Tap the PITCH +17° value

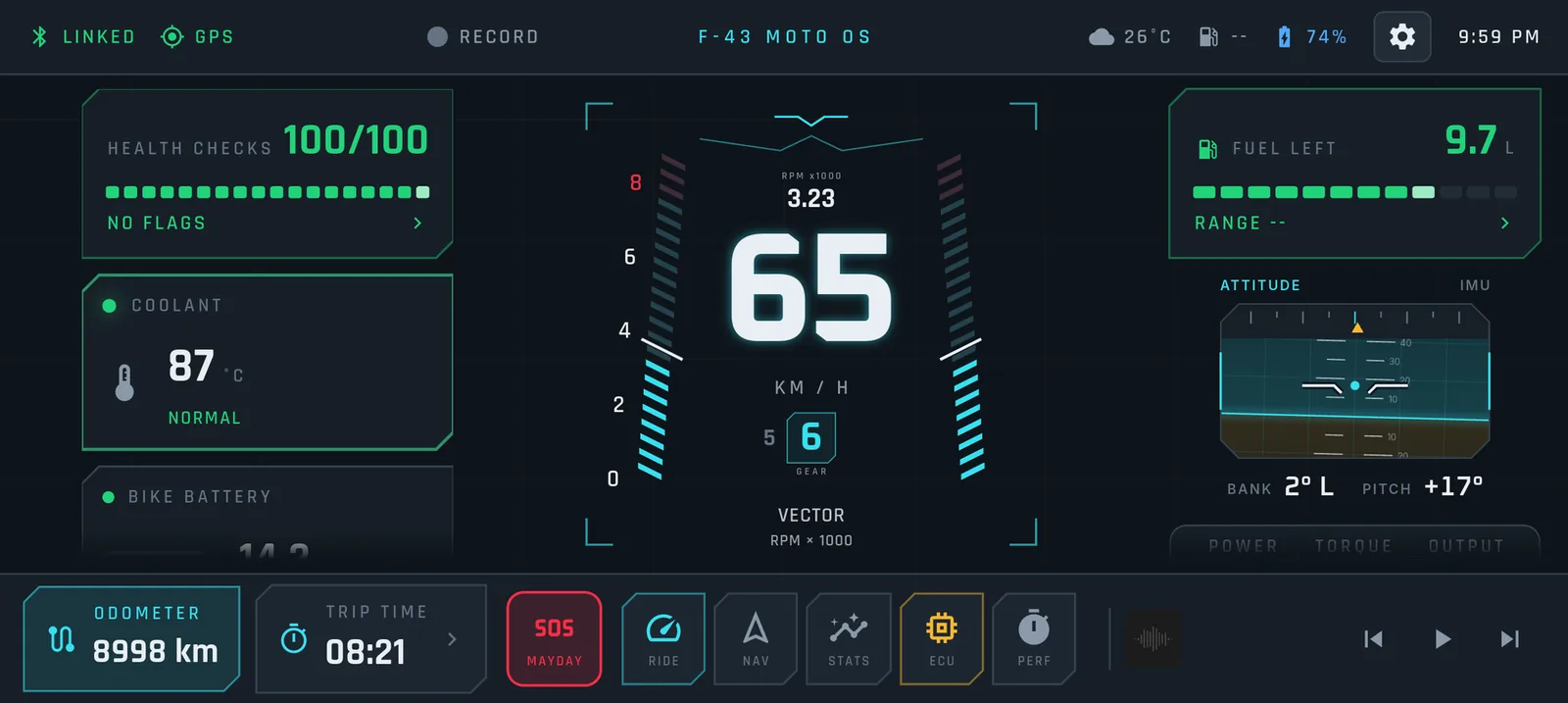tap(1453, 486)
